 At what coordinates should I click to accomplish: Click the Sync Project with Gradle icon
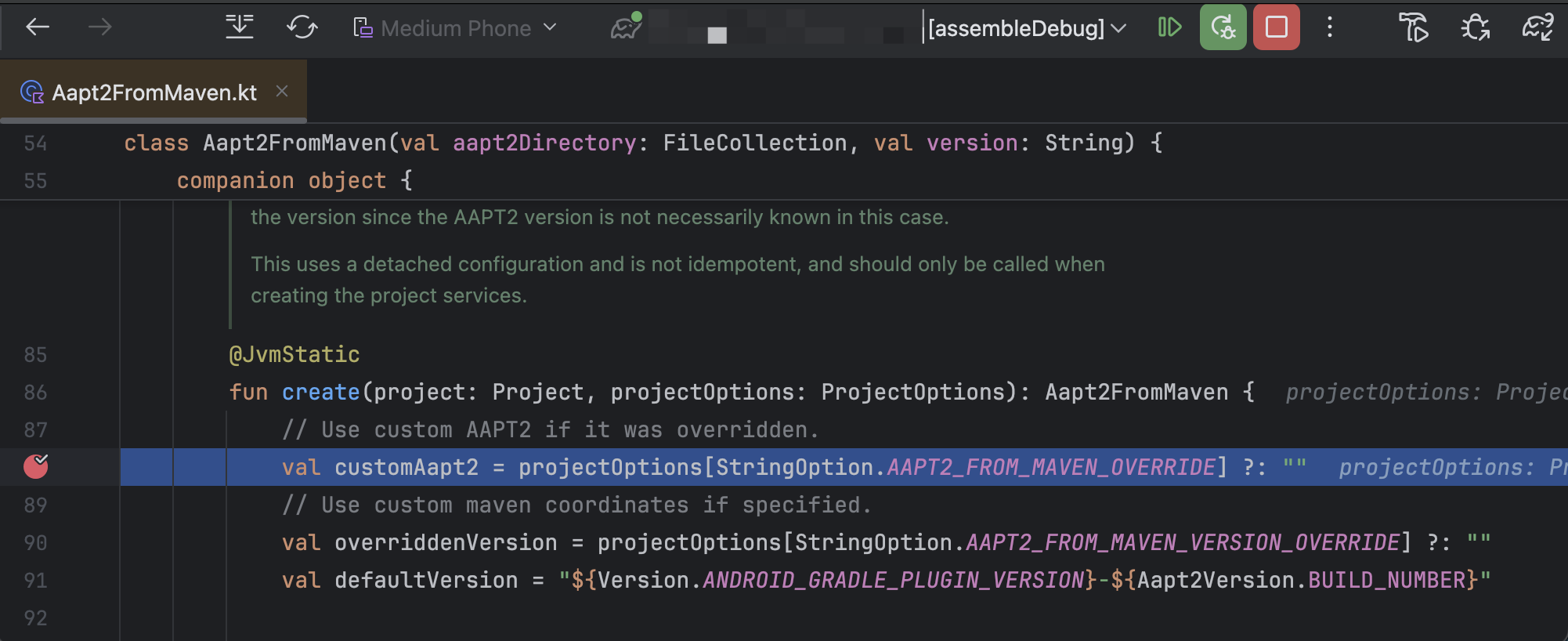click(1537, 28)
